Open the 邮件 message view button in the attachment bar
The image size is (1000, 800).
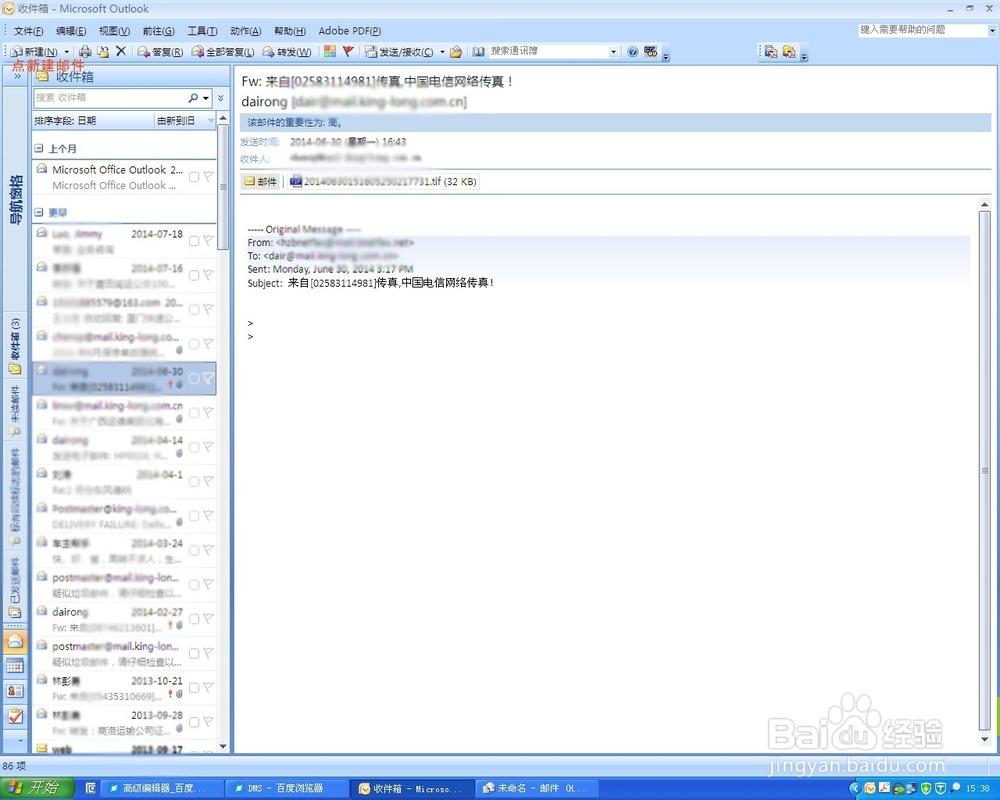[261, 182]
